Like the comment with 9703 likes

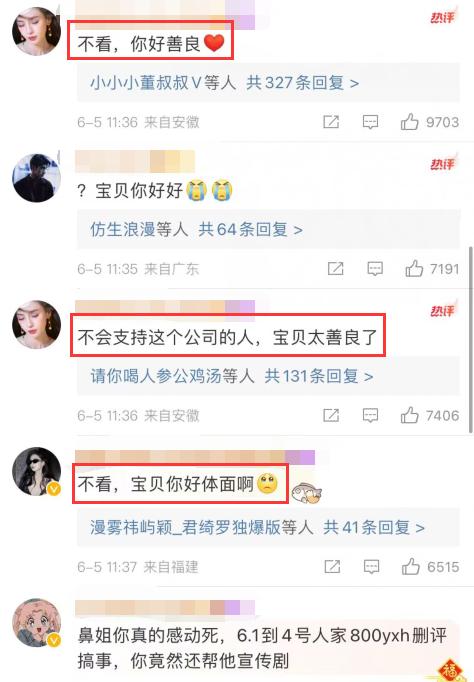click(409, 122)
